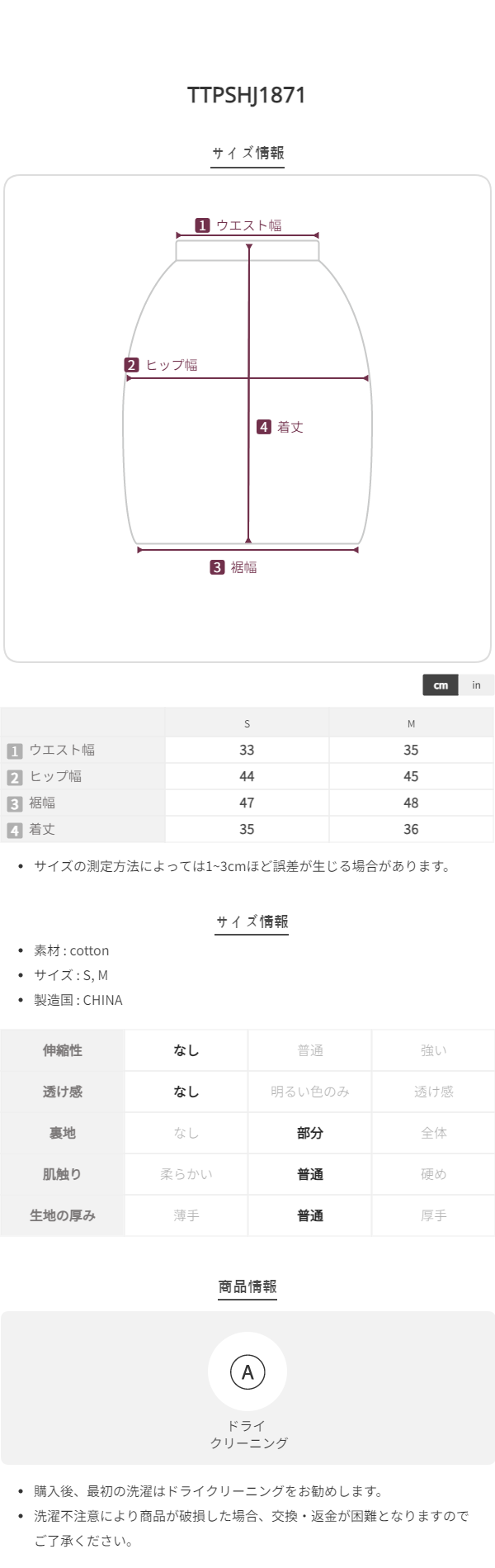Click the number 3 icon in size table
Screen dimensions: 495x1568
(x=14, y=803)
